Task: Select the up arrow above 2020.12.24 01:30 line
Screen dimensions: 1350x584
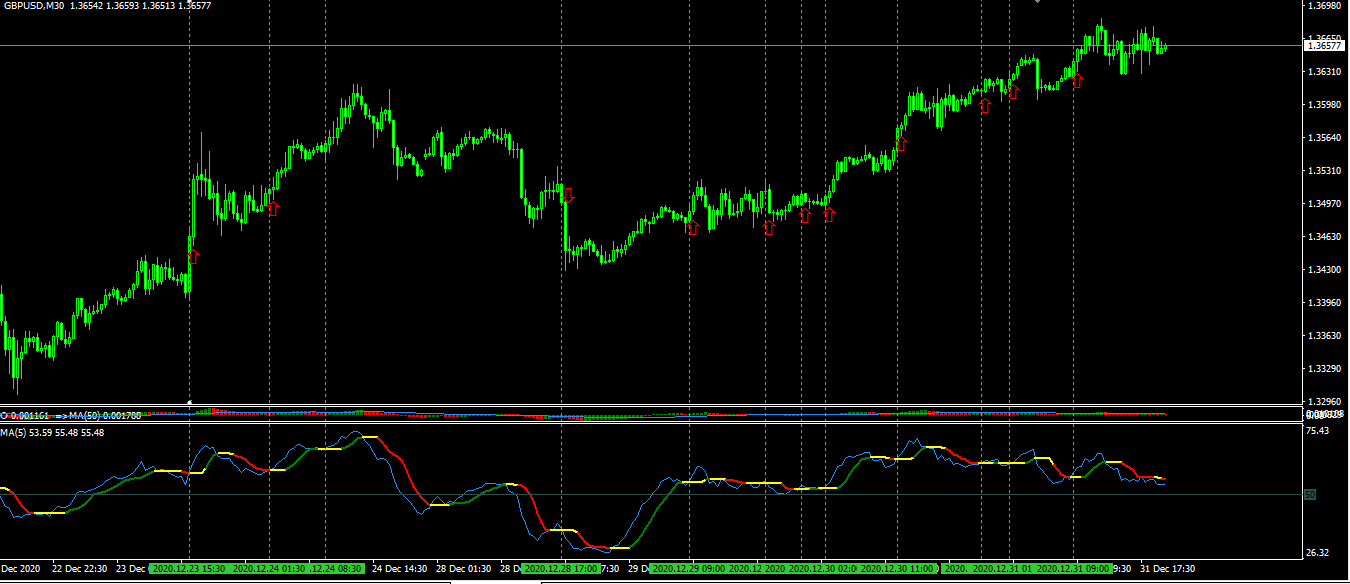Action: coord(273,208)
